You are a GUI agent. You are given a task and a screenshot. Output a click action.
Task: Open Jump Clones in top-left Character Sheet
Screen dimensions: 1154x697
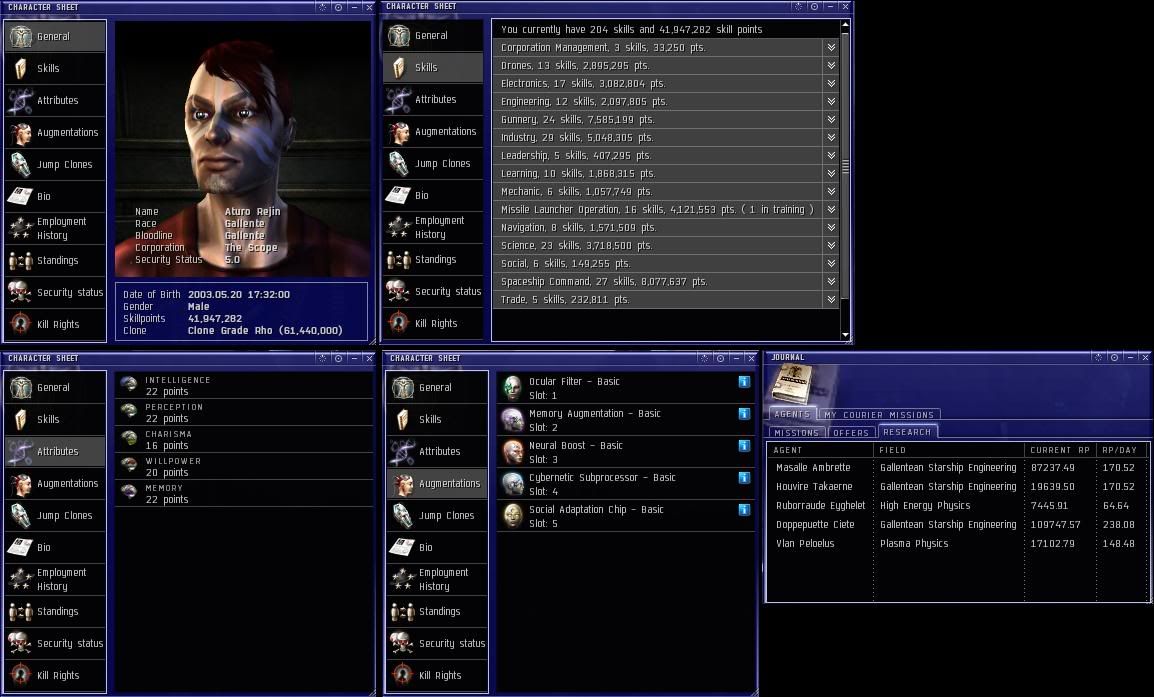click(55, 164)
